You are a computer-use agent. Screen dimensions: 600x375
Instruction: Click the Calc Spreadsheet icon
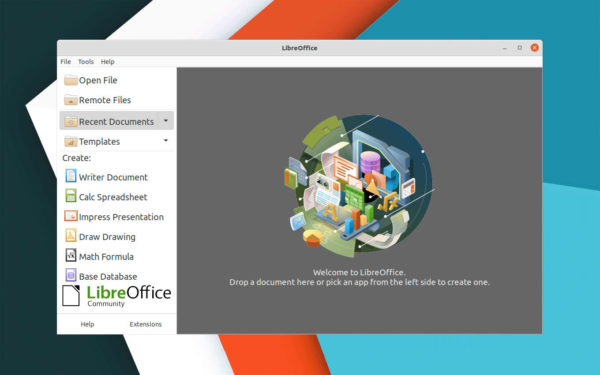71,196
